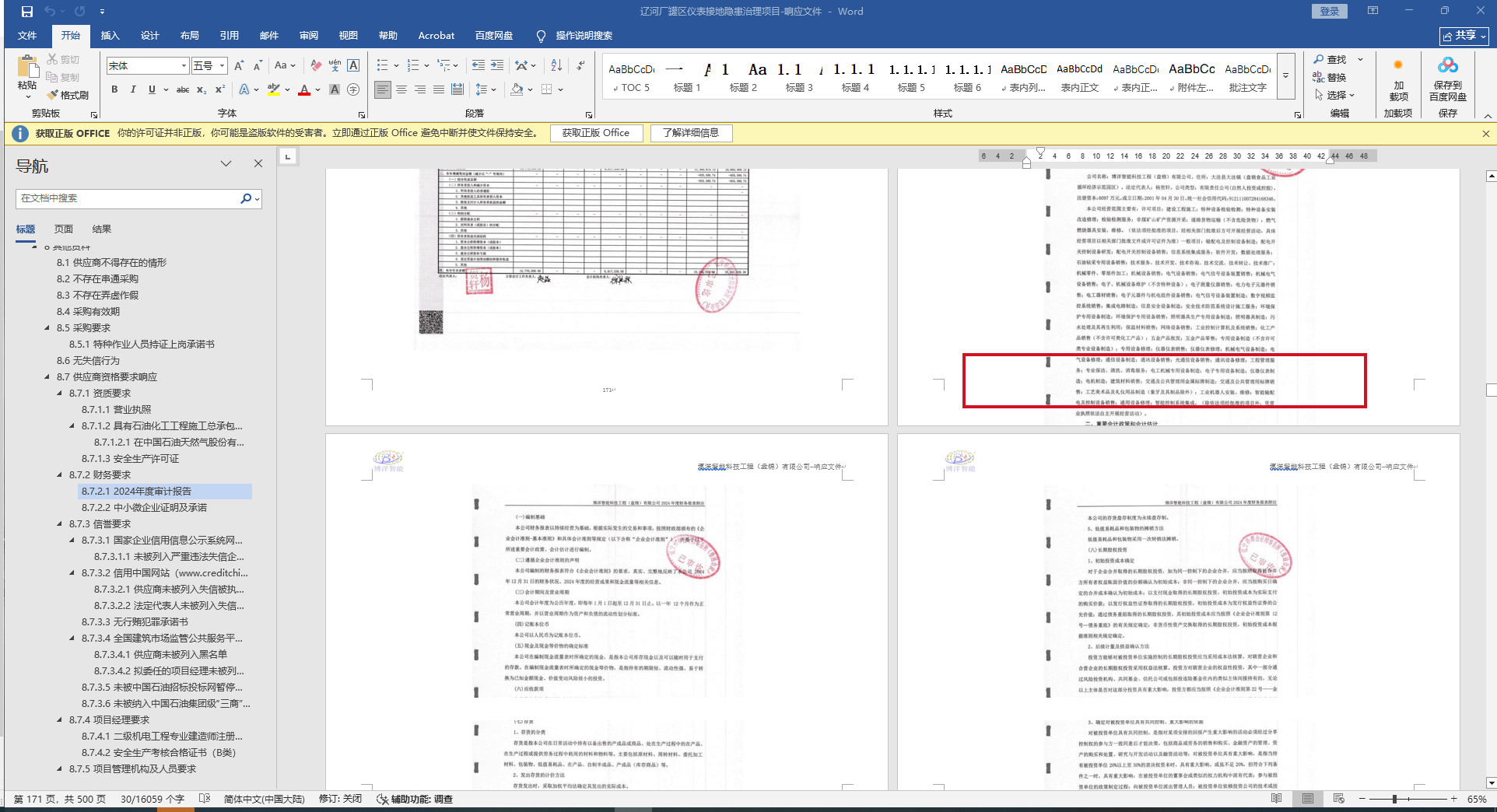Apply paragraph shading with the paint bucket
The width and height of the screenshot is (1497, 812).
pyautogui.click(x=517, y=90)
